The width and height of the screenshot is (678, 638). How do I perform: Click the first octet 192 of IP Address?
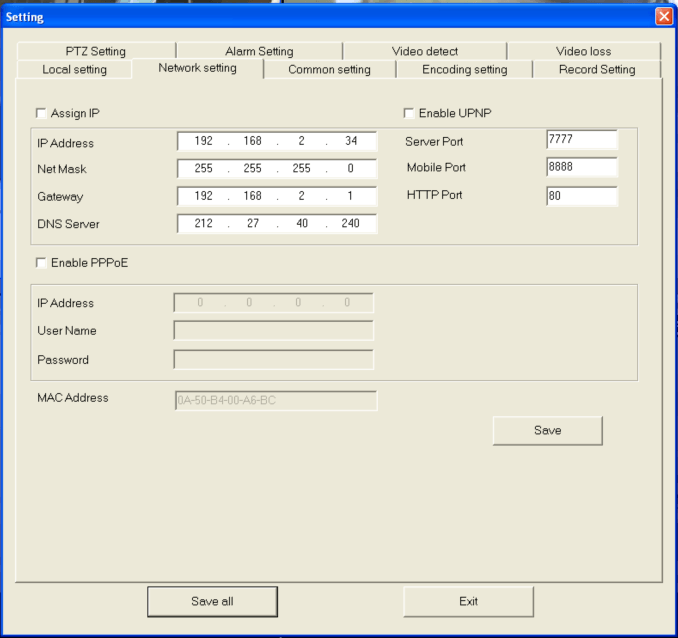pos(203,141)
